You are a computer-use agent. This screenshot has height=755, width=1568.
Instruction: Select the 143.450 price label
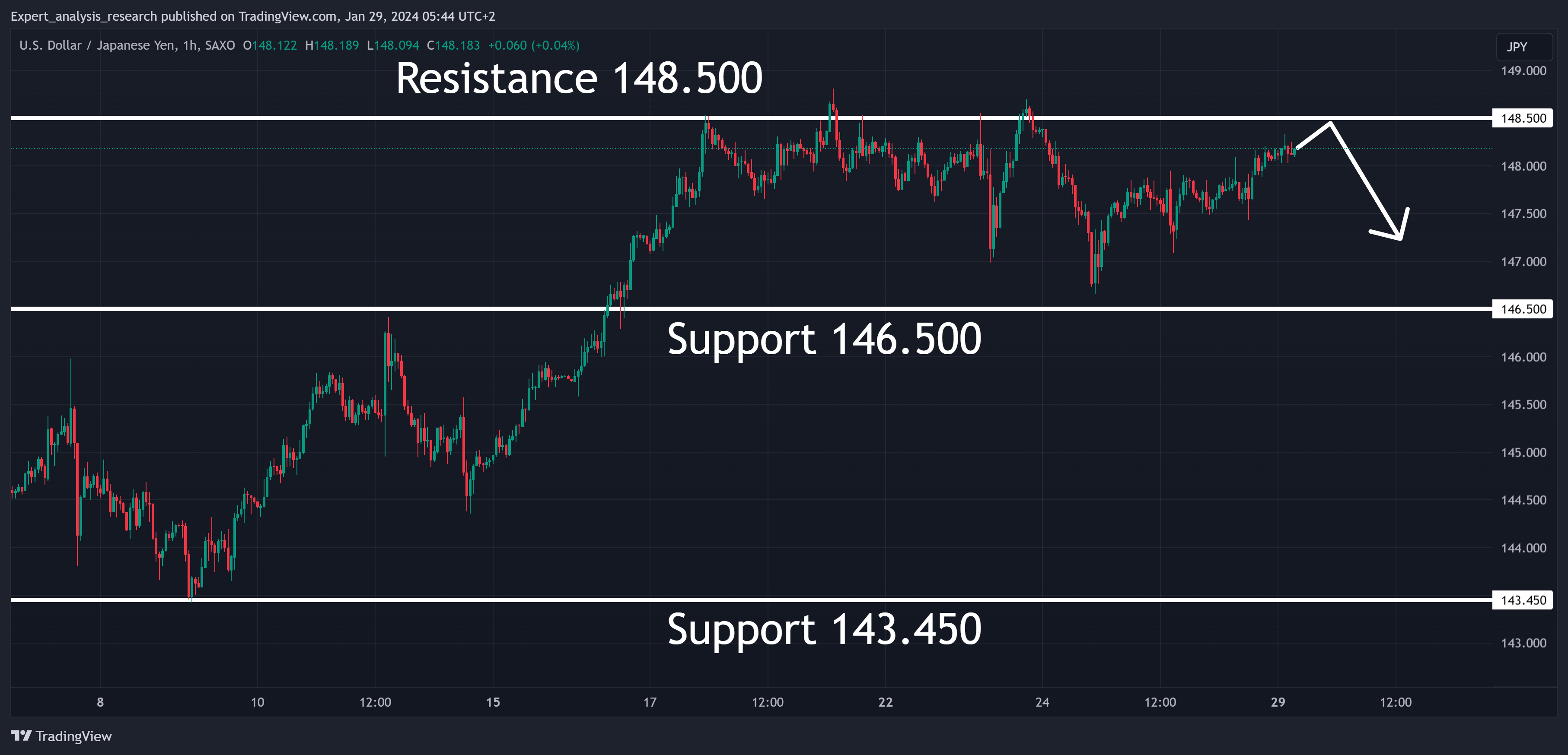(x=1522, y=600)
